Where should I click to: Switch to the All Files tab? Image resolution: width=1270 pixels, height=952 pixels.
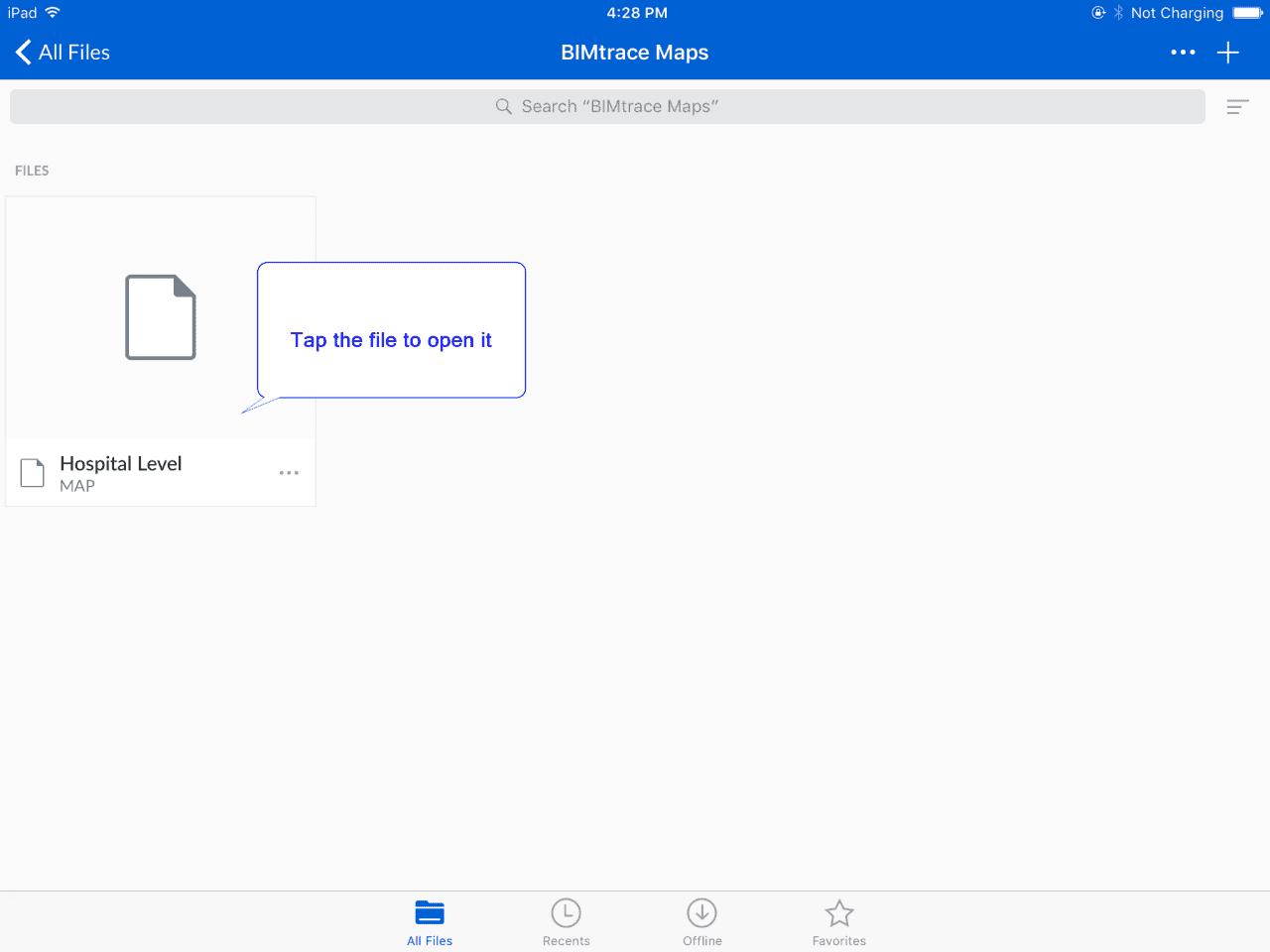[x=430, y=923]
